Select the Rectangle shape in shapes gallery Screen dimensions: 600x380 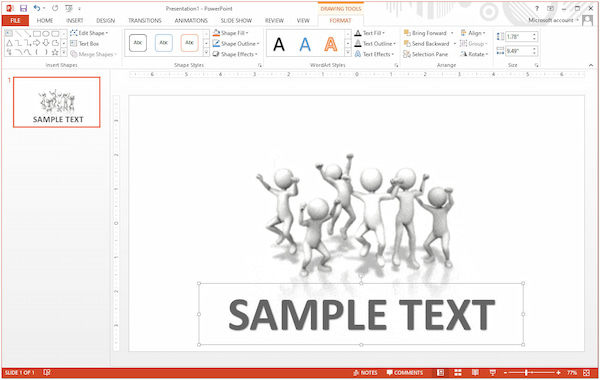pyautogui.click(x=37, y=34)
